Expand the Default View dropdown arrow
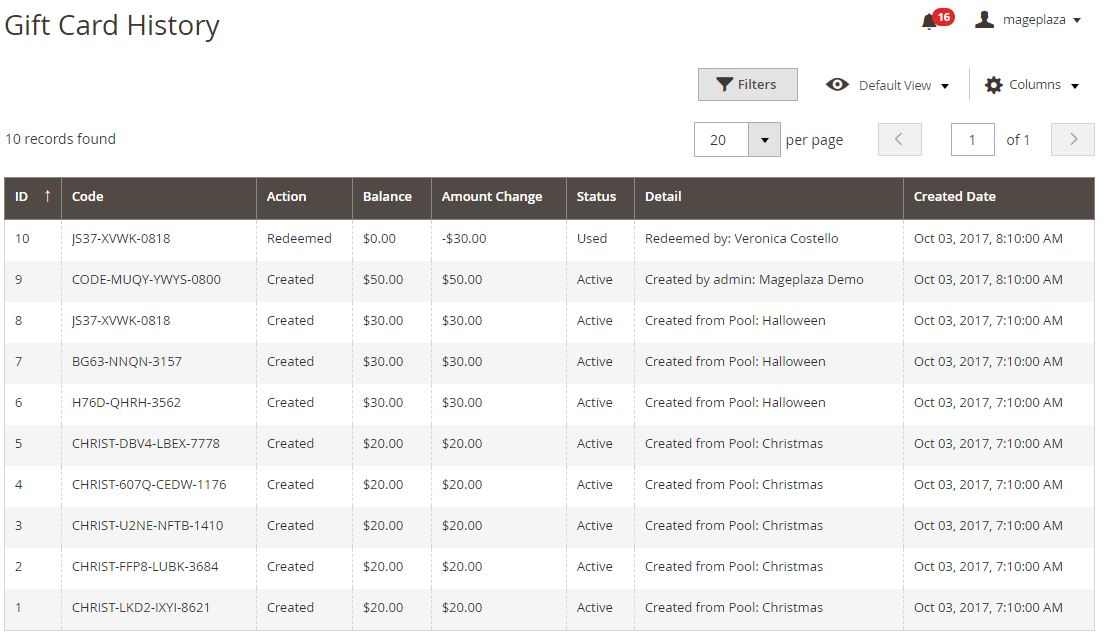1104x639 pixels. 945,86
